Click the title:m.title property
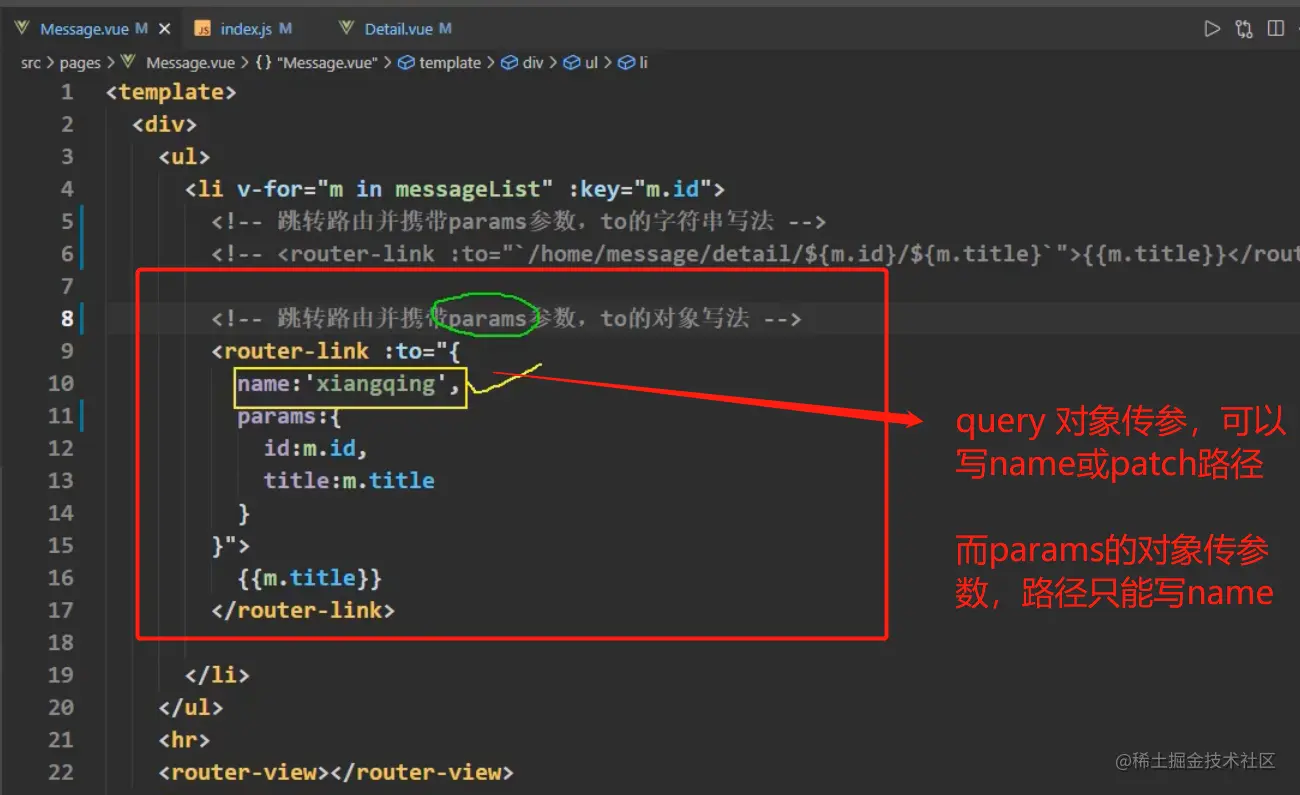The image size is (1300, 795). [x=349, y=481]
